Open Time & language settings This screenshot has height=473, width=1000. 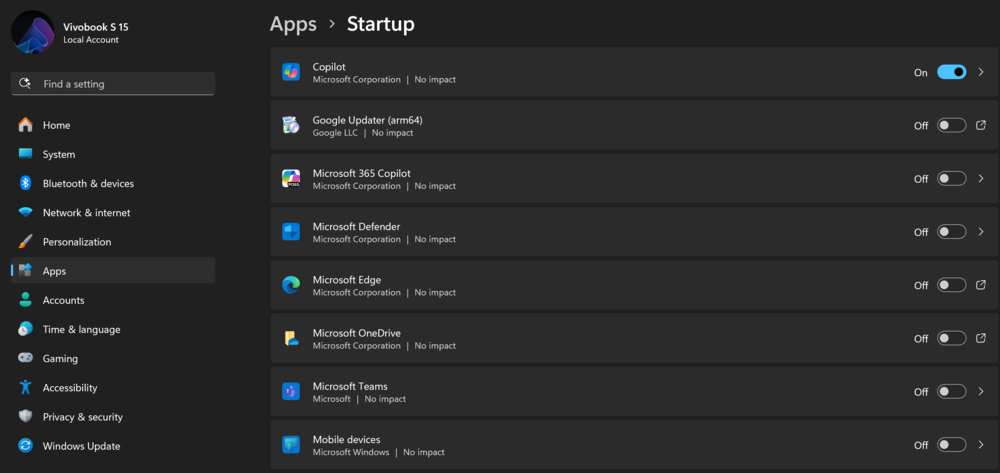tap(113, 329)
